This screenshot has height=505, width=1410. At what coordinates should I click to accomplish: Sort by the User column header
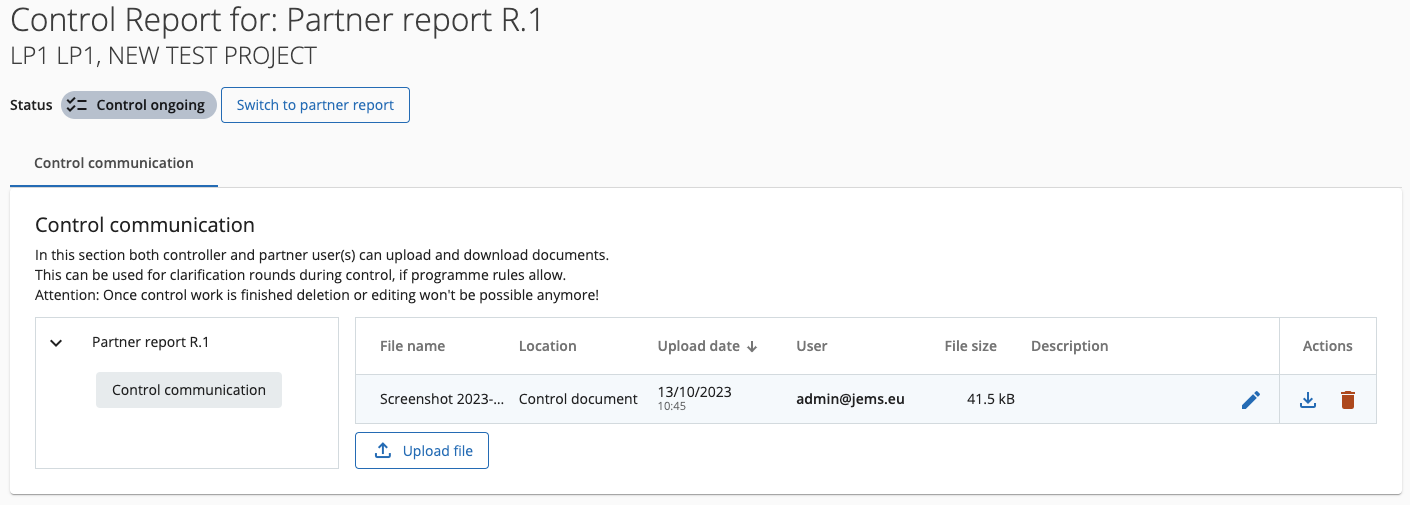[812, 346]
